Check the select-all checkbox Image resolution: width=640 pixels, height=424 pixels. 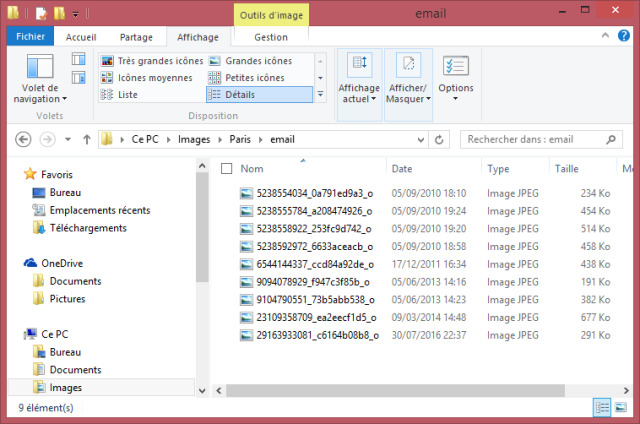[227, 169]
